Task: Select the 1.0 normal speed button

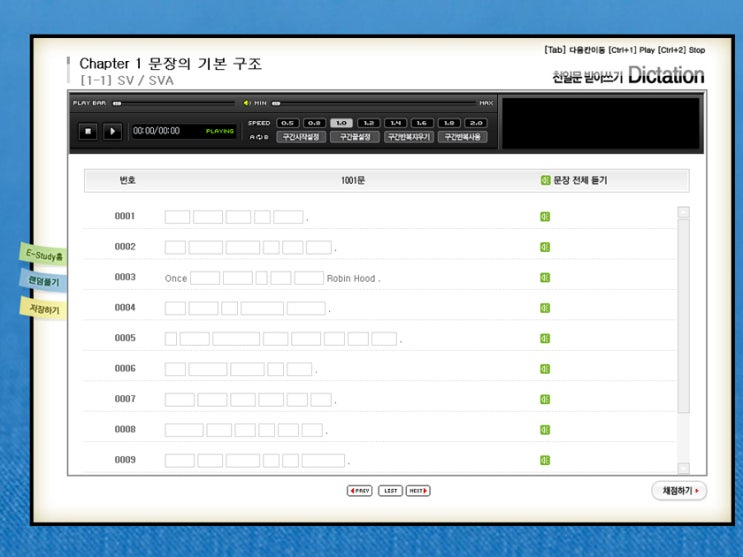Action: pyautogui.click(x=341, y=123)
